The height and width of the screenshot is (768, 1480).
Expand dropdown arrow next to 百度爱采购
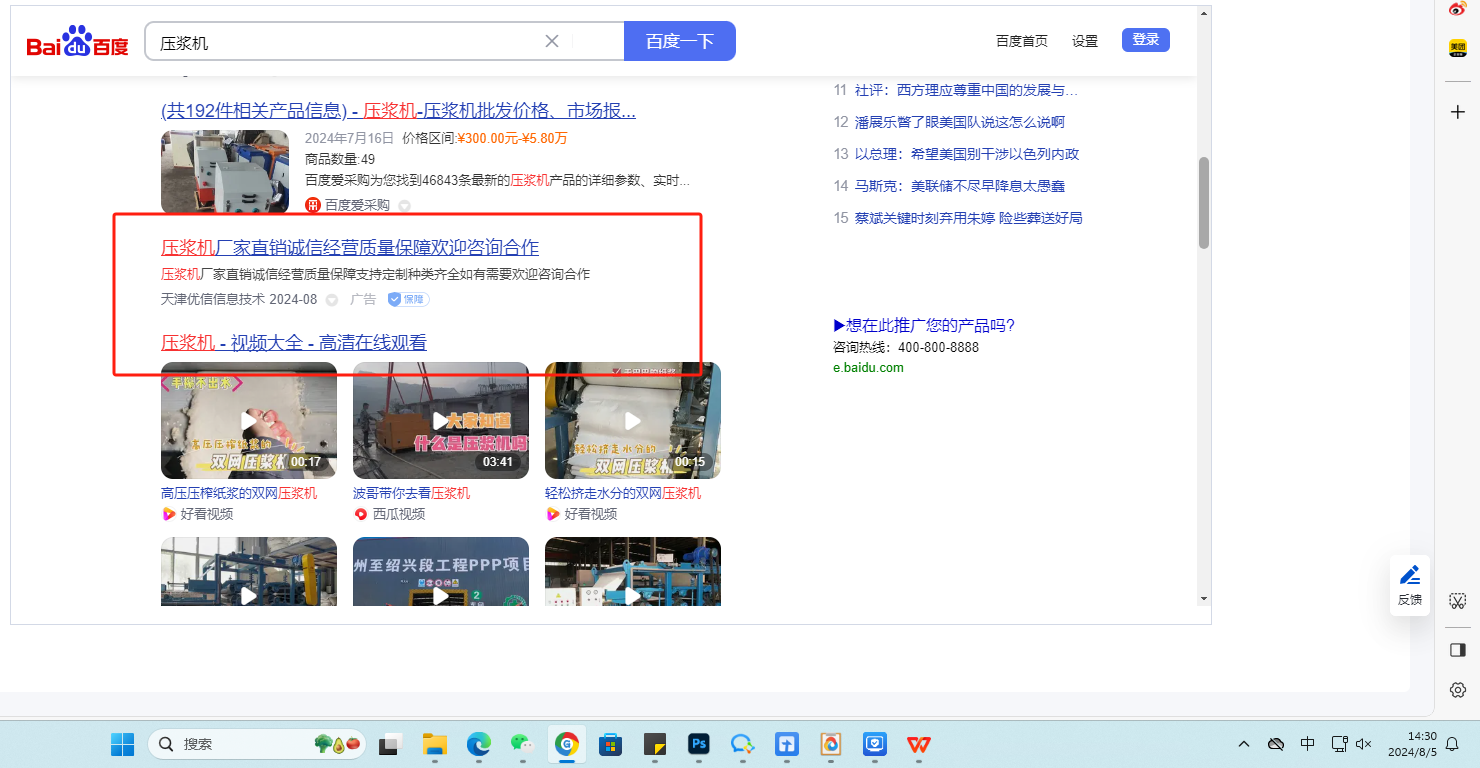pos(405,206)
